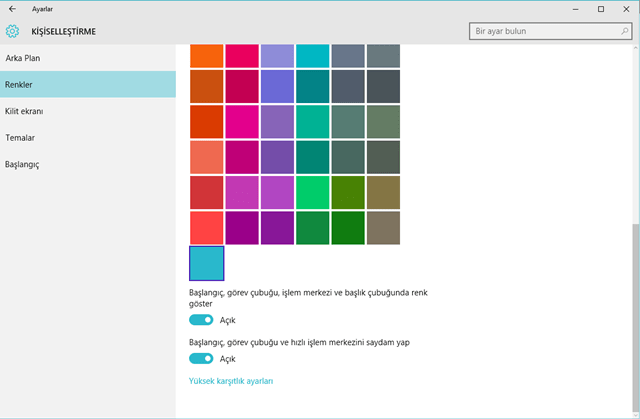Open the Başlangıç settings section
This screenshot has height=419, width=640.
[x=88, y=164]
